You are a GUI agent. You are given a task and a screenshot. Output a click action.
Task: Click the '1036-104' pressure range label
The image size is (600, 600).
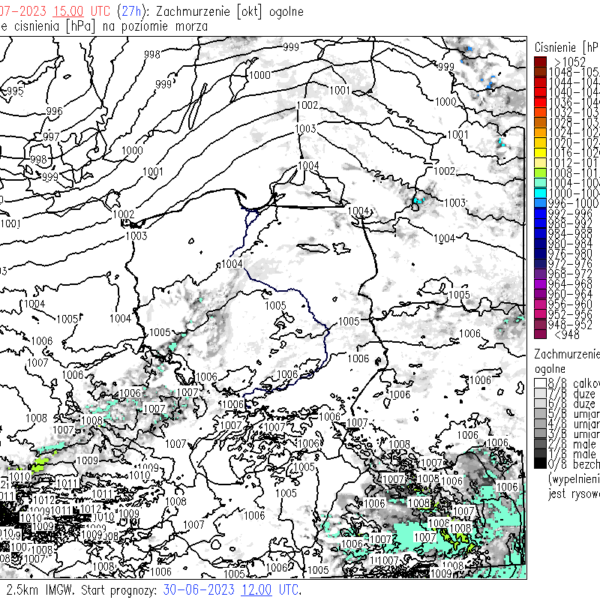click(x=574, y=102)
